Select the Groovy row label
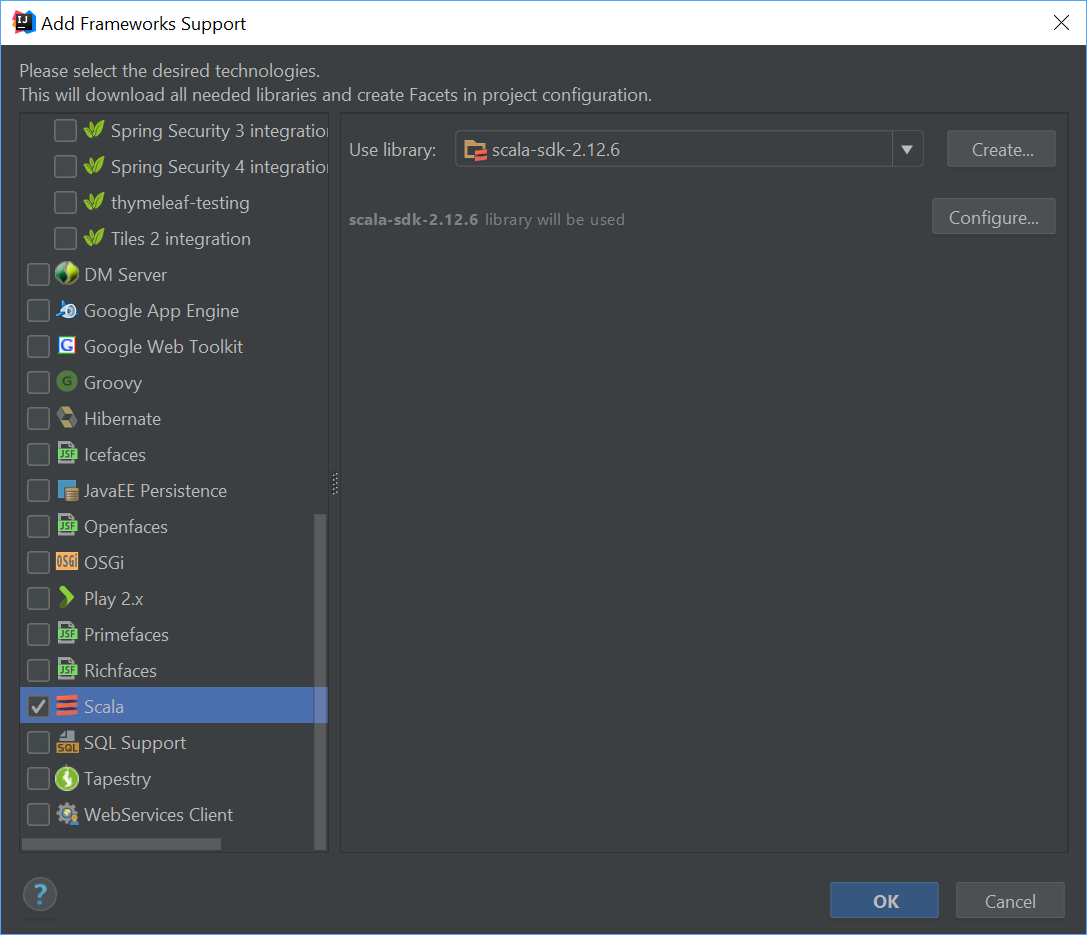Screen dimensions: 1087x935 click(113, 383)
